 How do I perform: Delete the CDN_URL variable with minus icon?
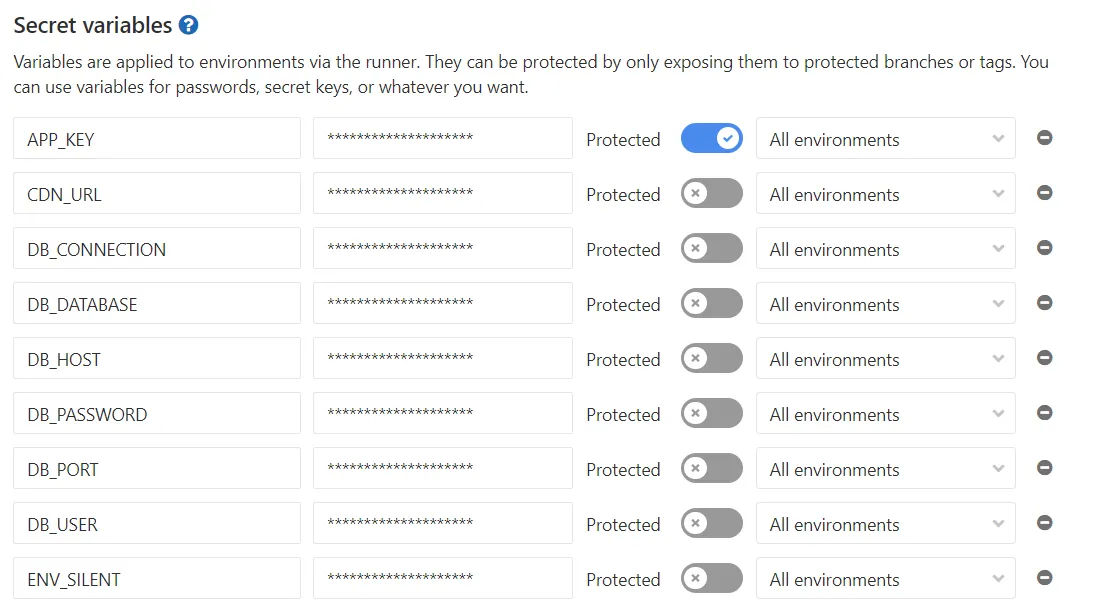click(x=1044, y=193)
